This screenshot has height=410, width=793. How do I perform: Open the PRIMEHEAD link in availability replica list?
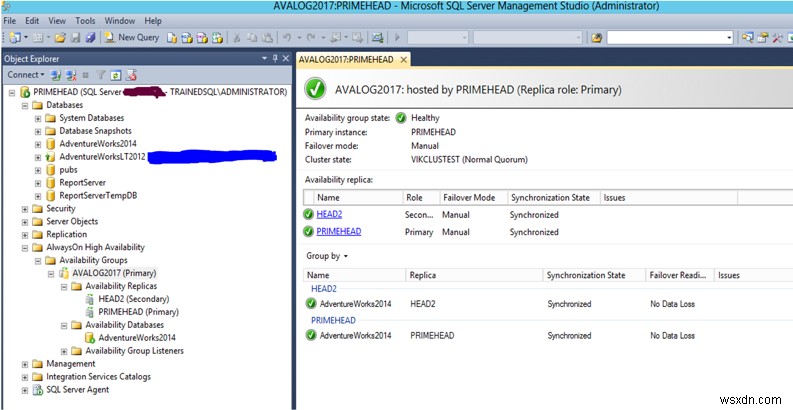click(339, 232)
